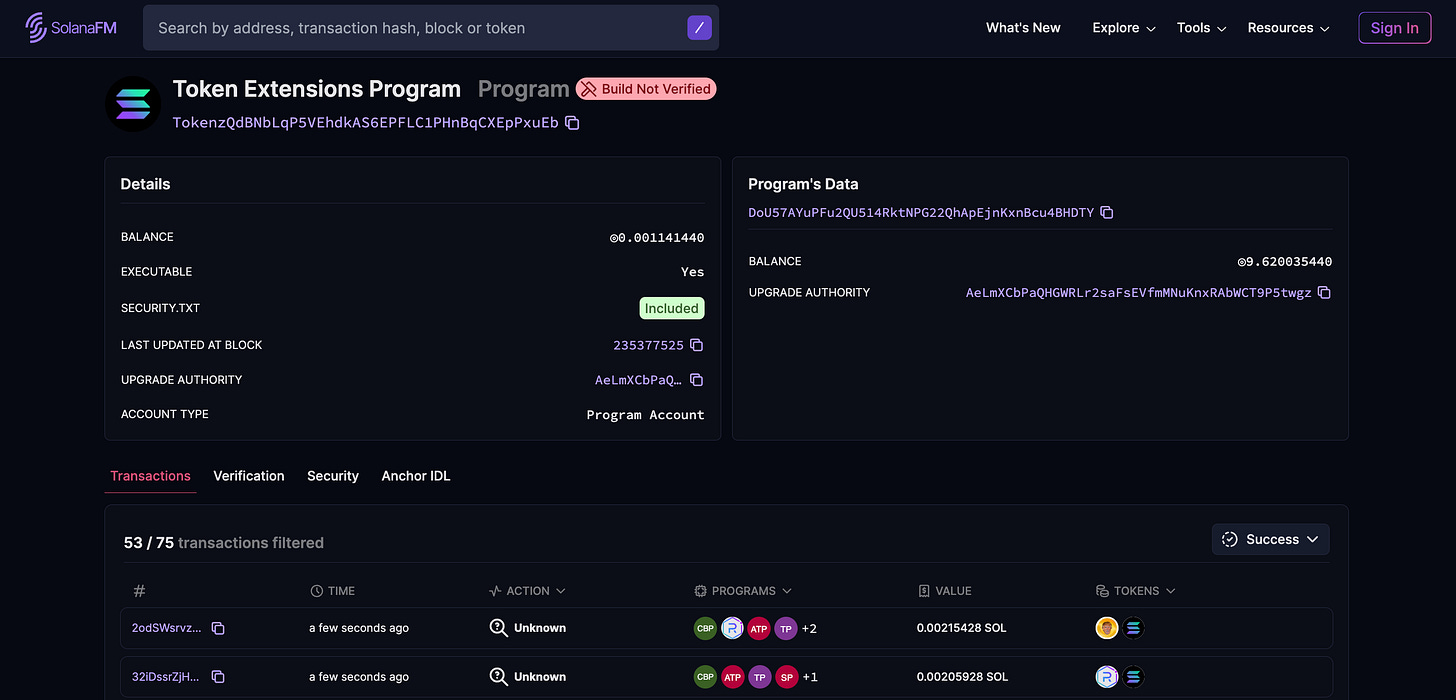Click the +2 more programs indicator
1456x700 pixels.
click(x=810, y=628)
